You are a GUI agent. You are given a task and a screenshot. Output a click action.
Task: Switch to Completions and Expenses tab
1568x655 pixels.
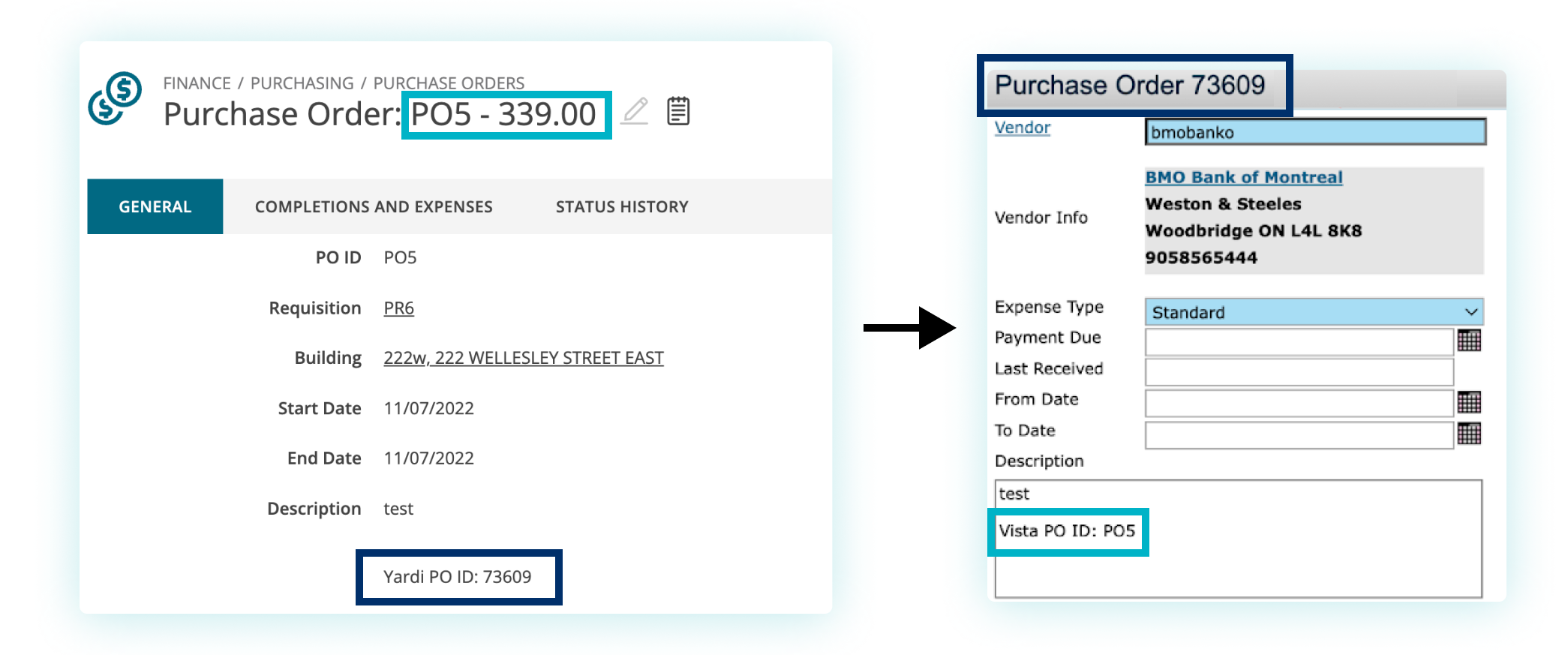point(374,206)
